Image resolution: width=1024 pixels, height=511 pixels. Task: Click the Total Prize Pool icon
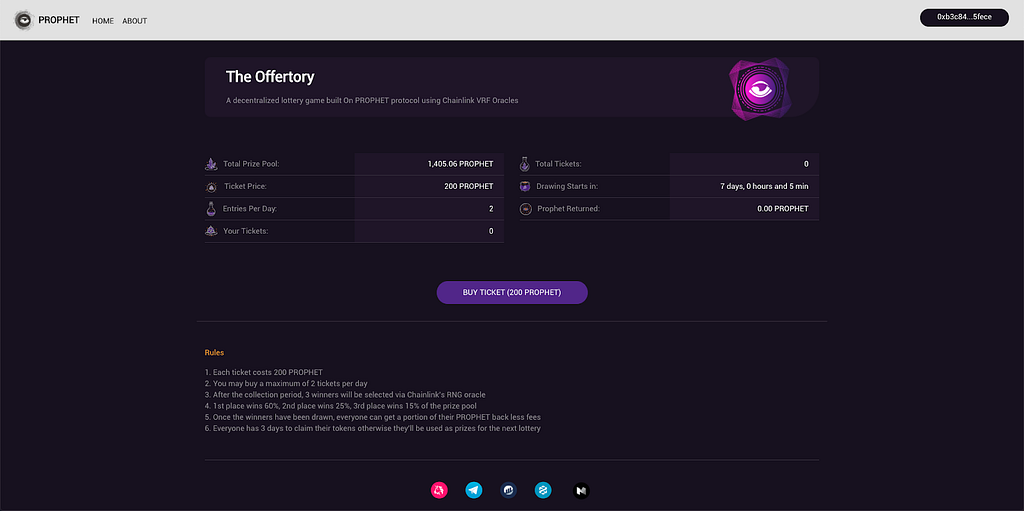(211, 164)
